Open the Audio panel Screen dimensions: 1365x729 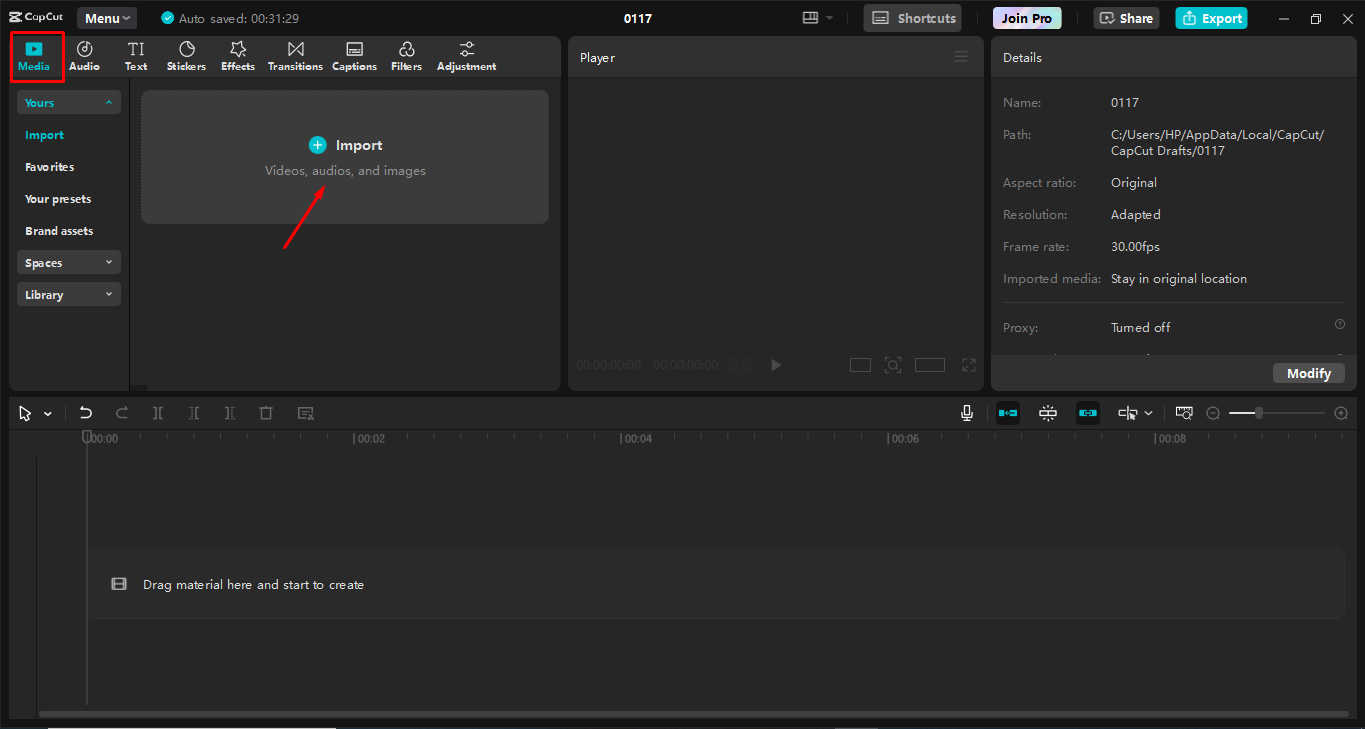tap(84, 55)
